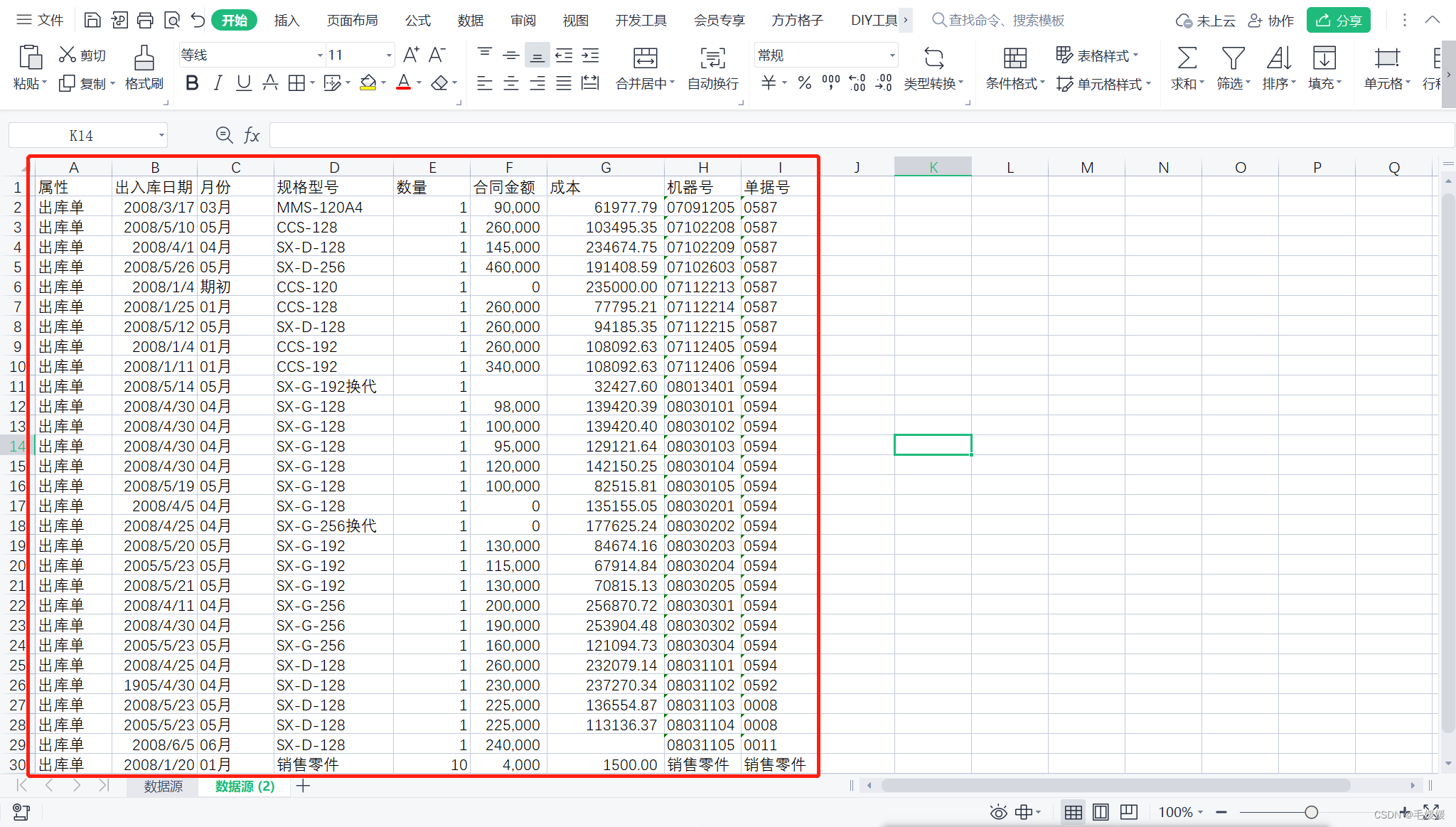Apply currency yen format

[x=769, y=83]
